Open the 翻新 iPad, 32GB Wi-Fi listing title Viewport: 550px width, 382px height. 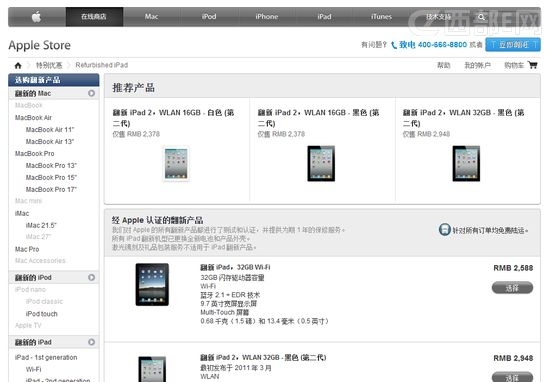(x=235, y=267)
